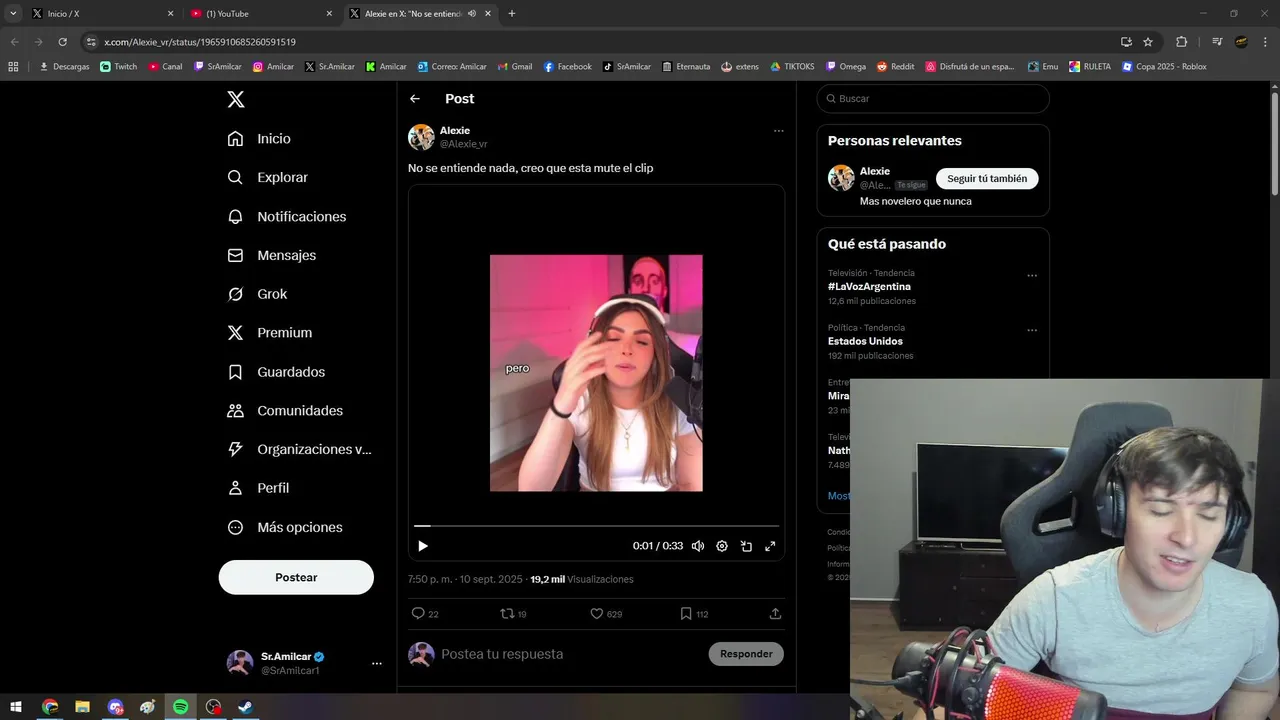Image resolution: width=1280 pixels, height=720 pixels.
Task: Open Premium in the sidebar
Action: (x=270, y=333)
